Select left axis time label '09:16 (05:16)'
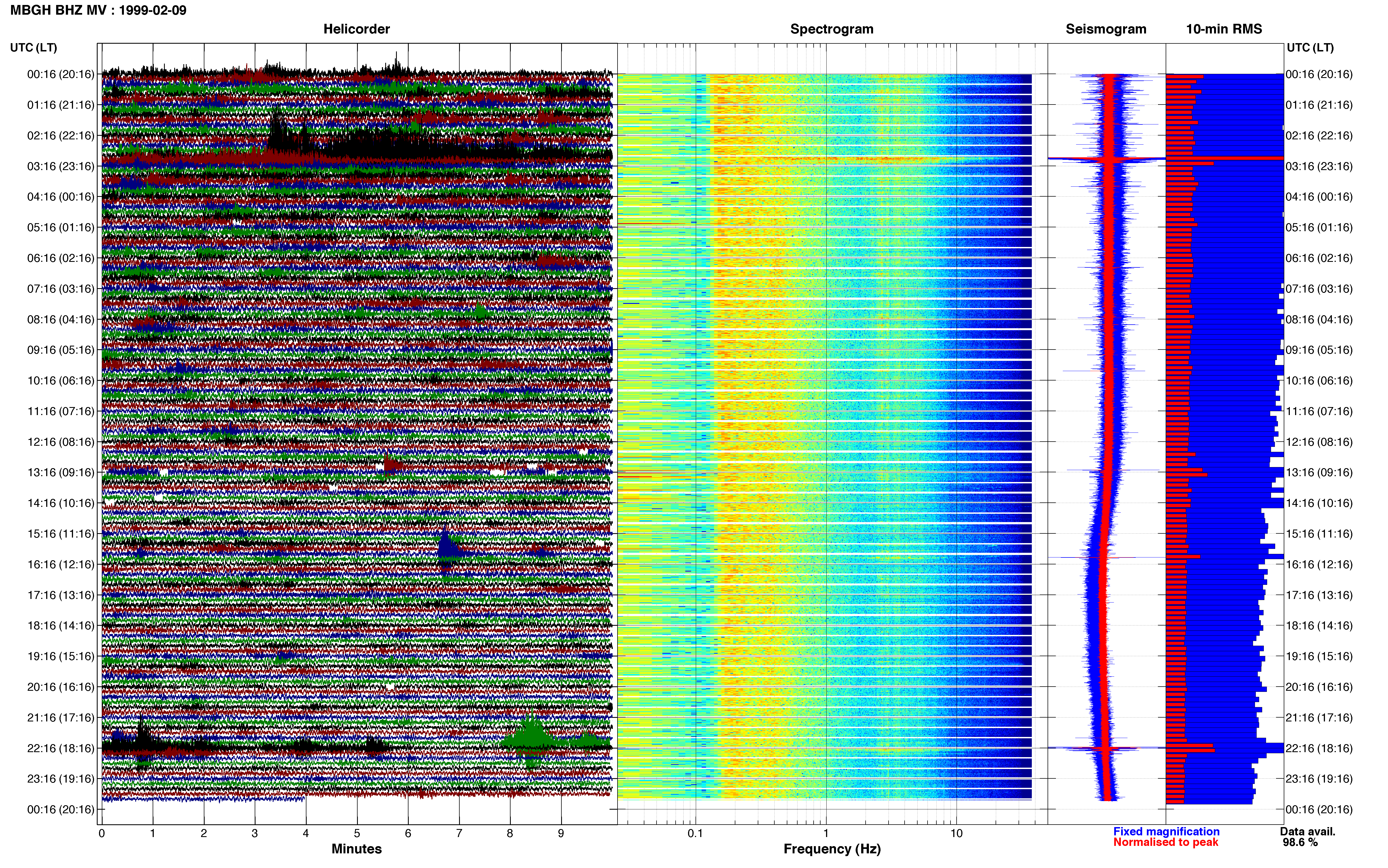 click(61, 350)
